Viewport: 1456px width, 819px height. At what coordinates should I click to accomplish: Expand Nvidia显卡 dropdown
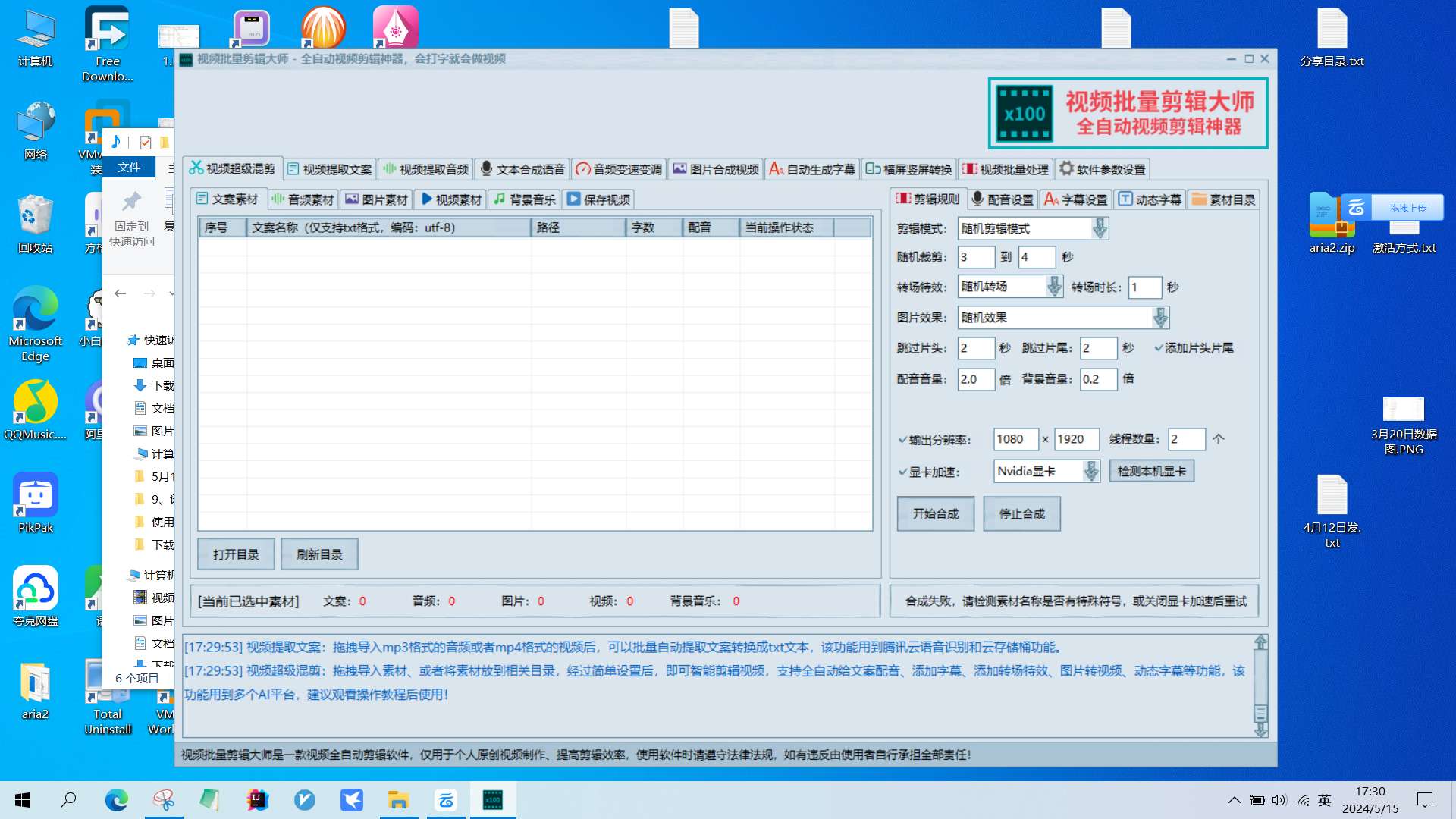point(1090,472)
